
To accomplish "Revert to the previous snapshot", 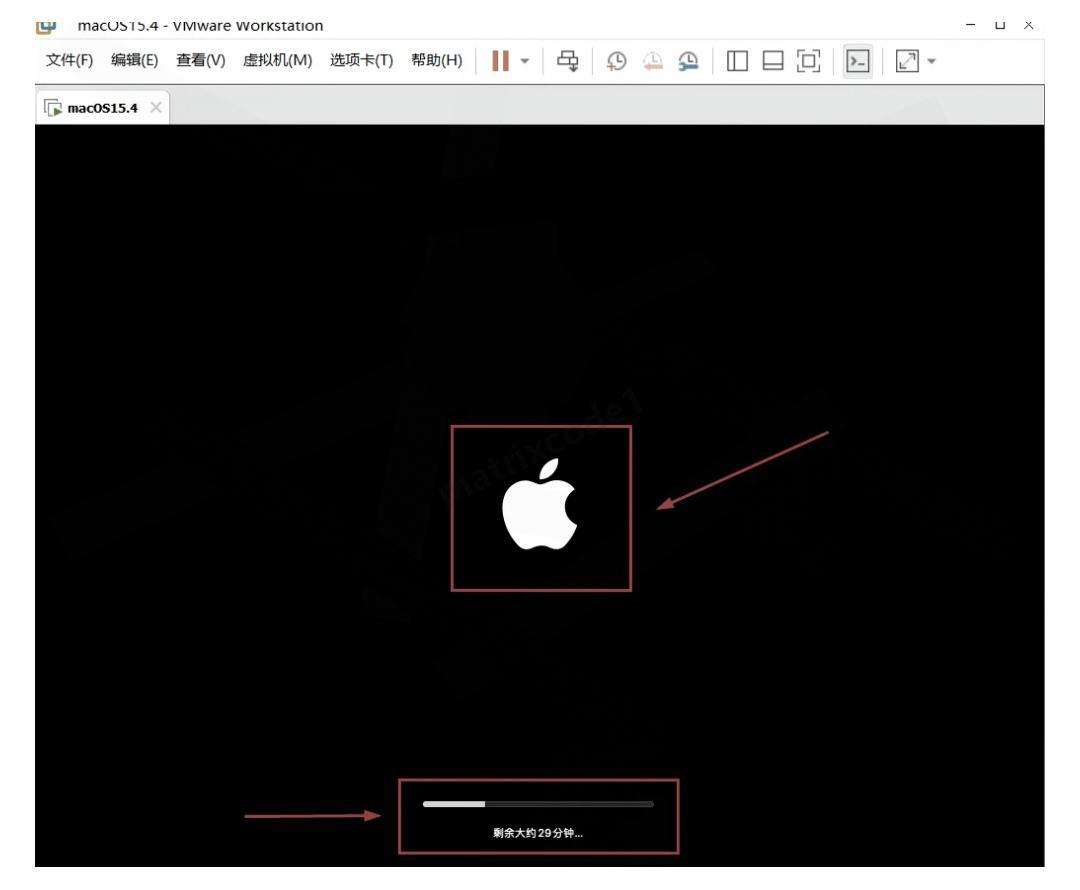I will (652, 61).
